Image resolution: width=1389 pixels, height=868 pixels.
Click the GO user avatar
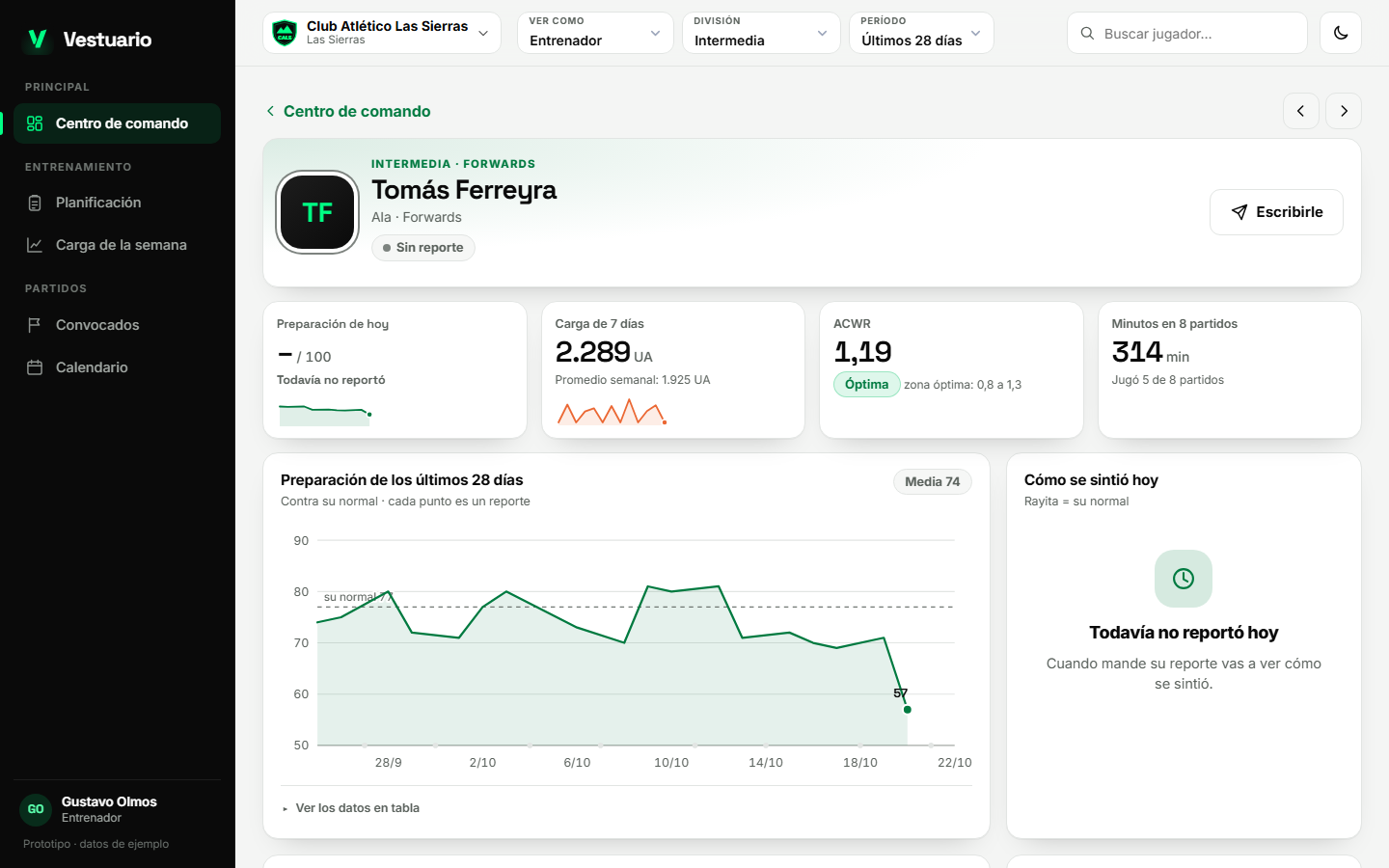tap(36, 809)
